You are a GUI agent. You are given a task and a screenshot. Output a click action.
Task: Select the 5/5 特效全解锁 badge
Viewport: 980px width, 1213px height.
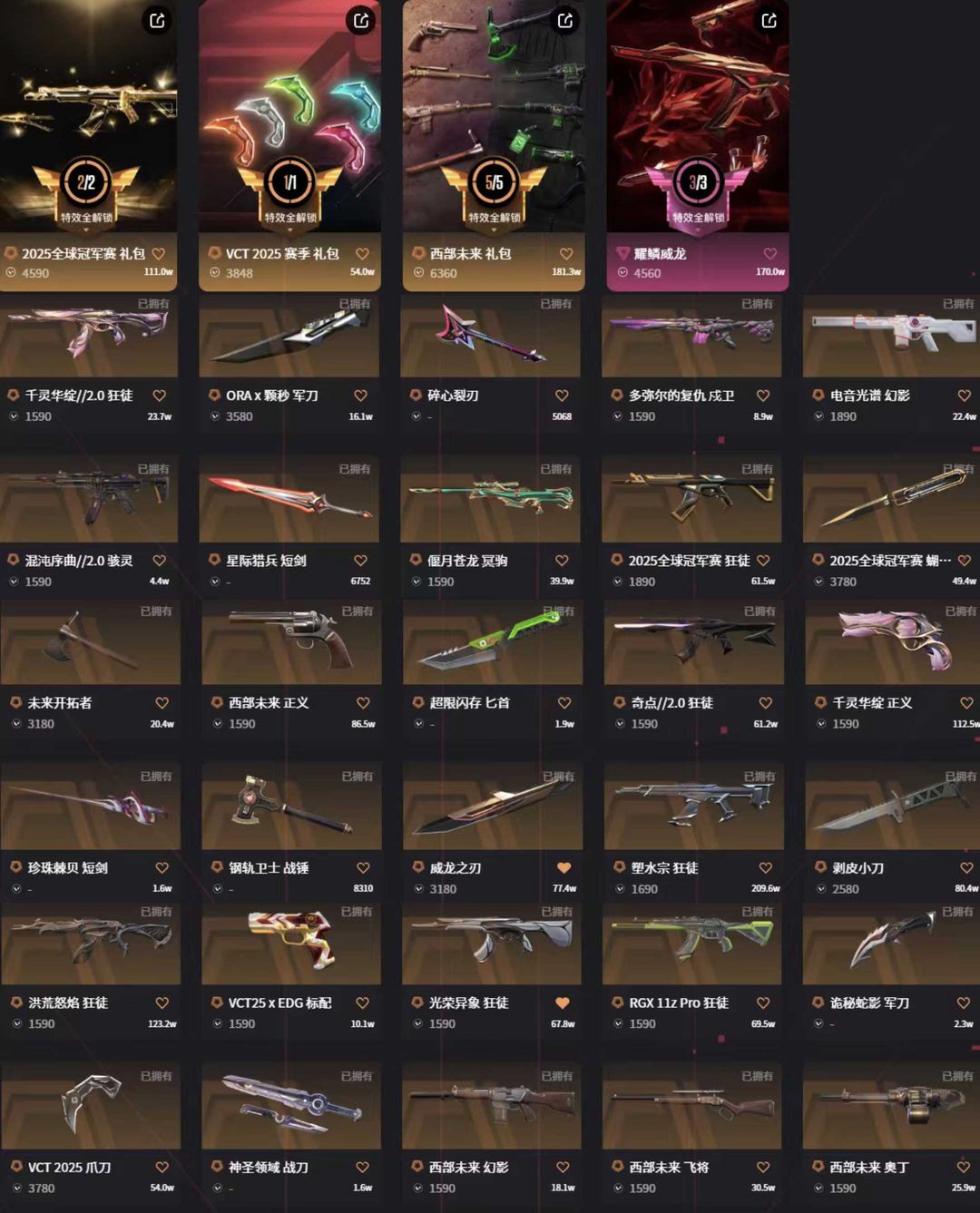point(495,191)
